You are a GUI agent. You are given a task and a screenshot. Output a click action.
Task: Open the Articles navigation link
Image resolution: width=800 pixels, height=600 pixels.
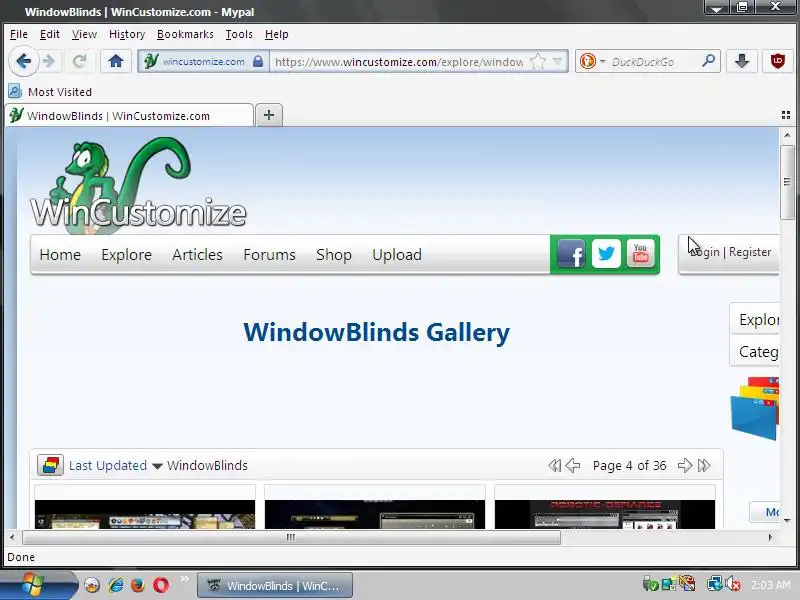197,255
